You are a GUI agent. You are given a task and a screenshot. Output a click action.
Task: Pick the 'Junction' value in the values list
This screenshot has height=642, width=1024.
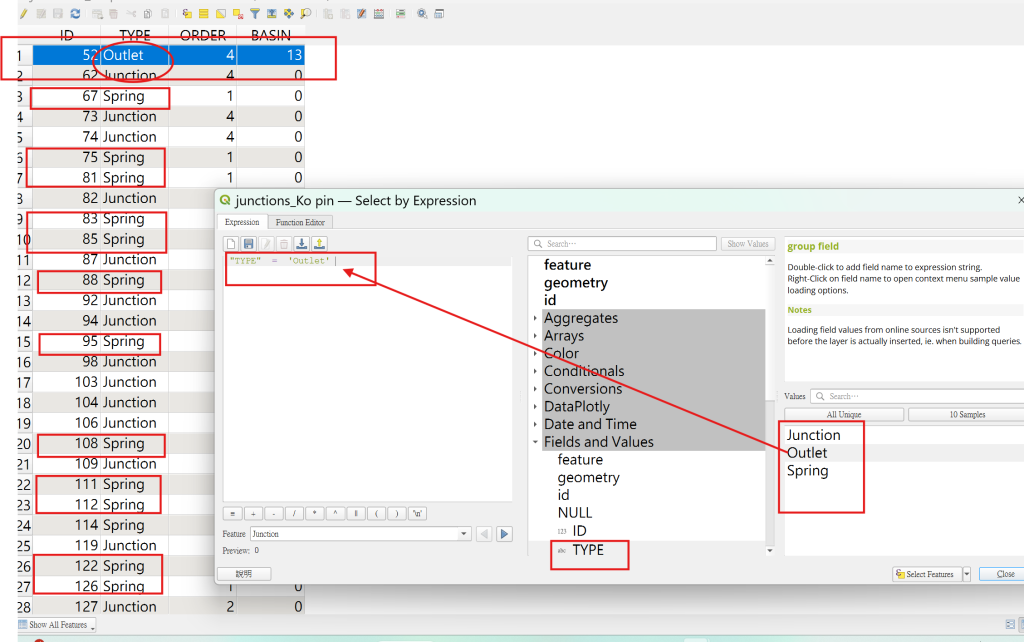pyautogui.click(x=814, y=435)
